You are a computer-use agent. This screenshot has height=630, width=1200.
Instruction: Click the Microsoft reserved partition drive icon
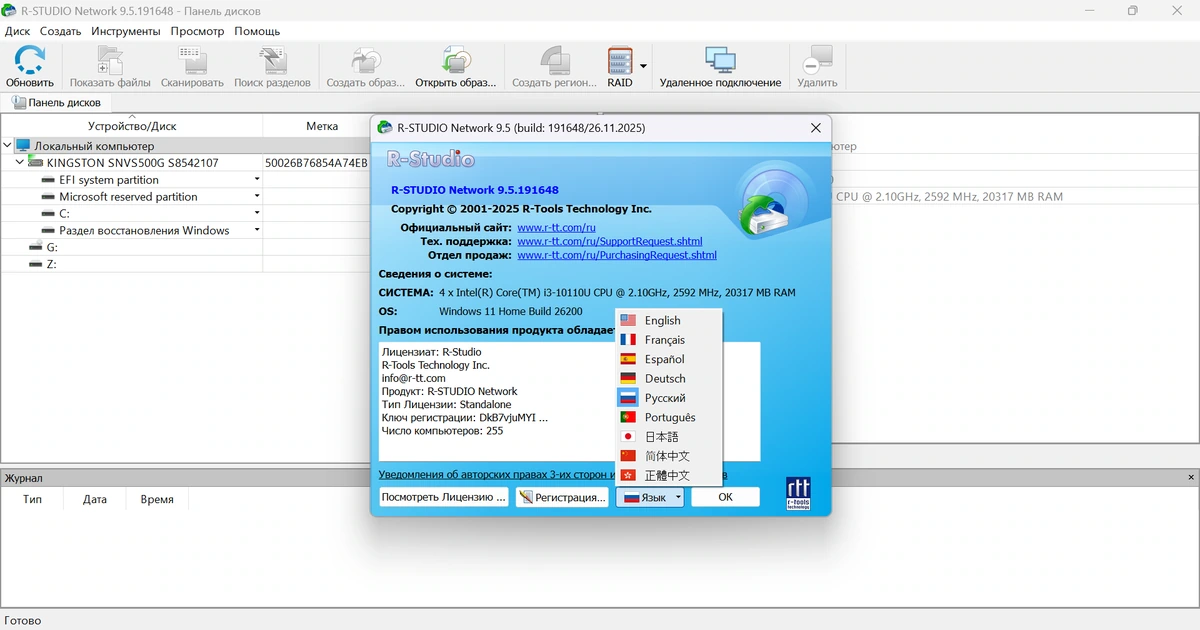point(49,197)
